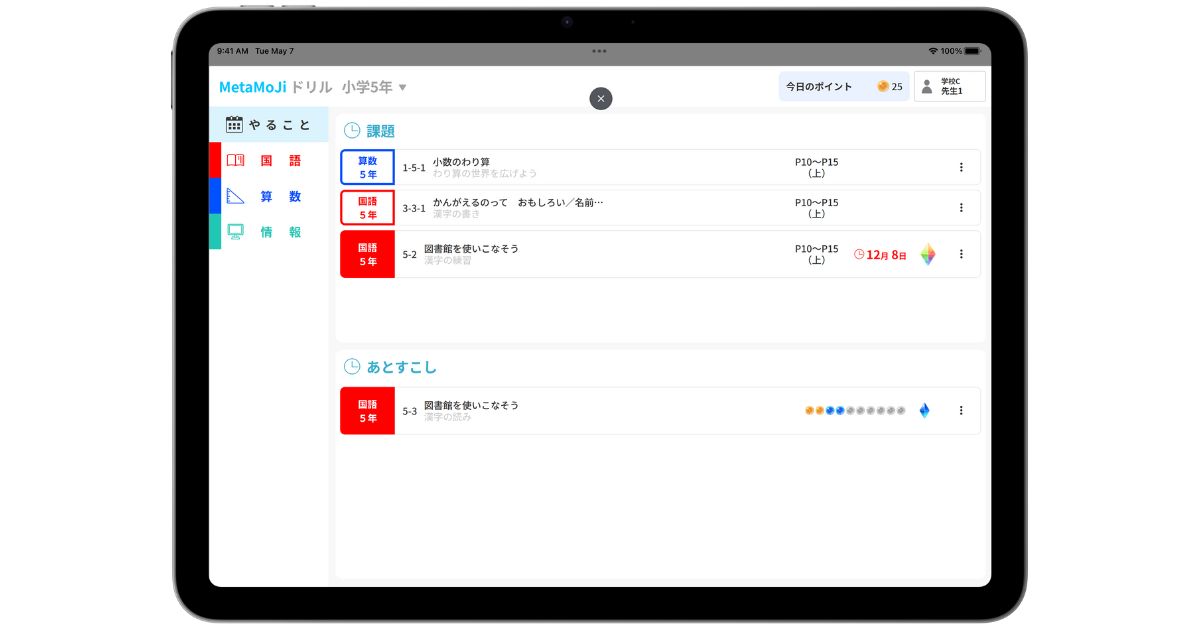Open the 学校C 先生1 account profile
1200x630 pixels.
click(x=949, y=87)
